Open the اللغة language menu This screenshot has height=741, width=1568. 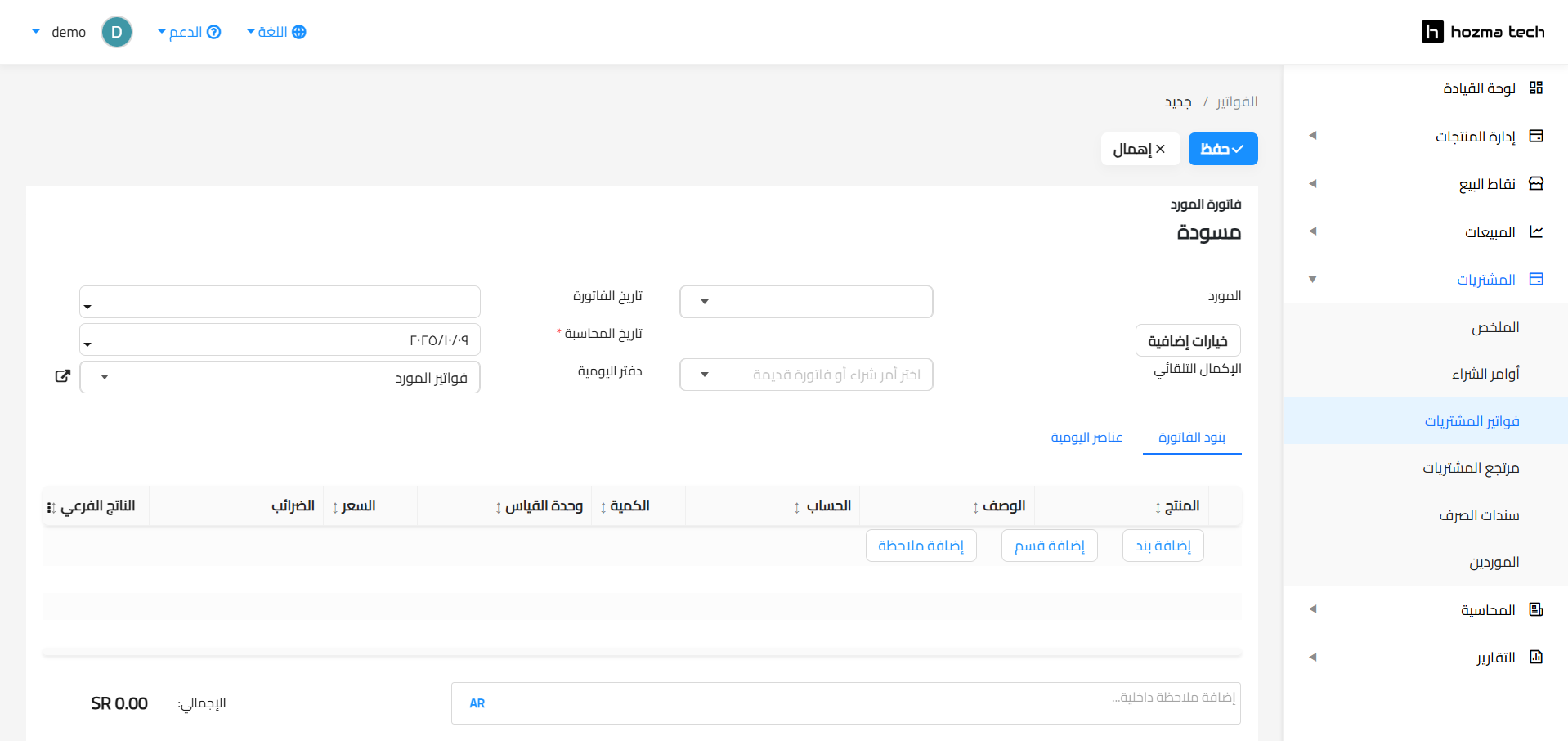276,32
